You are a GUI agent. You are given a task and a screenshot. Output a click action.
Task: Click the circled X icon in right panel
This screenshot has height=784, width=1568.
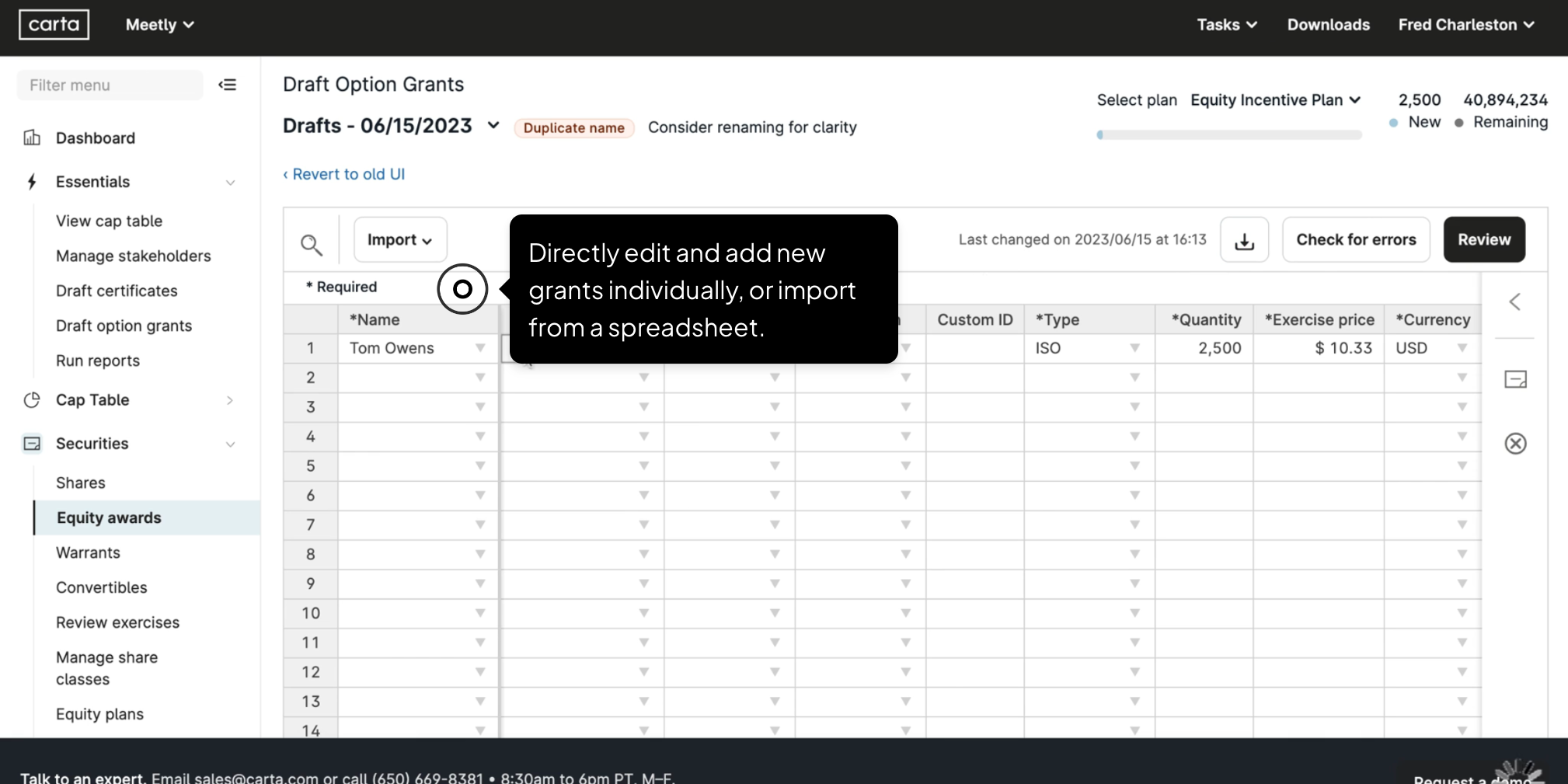1516,444
